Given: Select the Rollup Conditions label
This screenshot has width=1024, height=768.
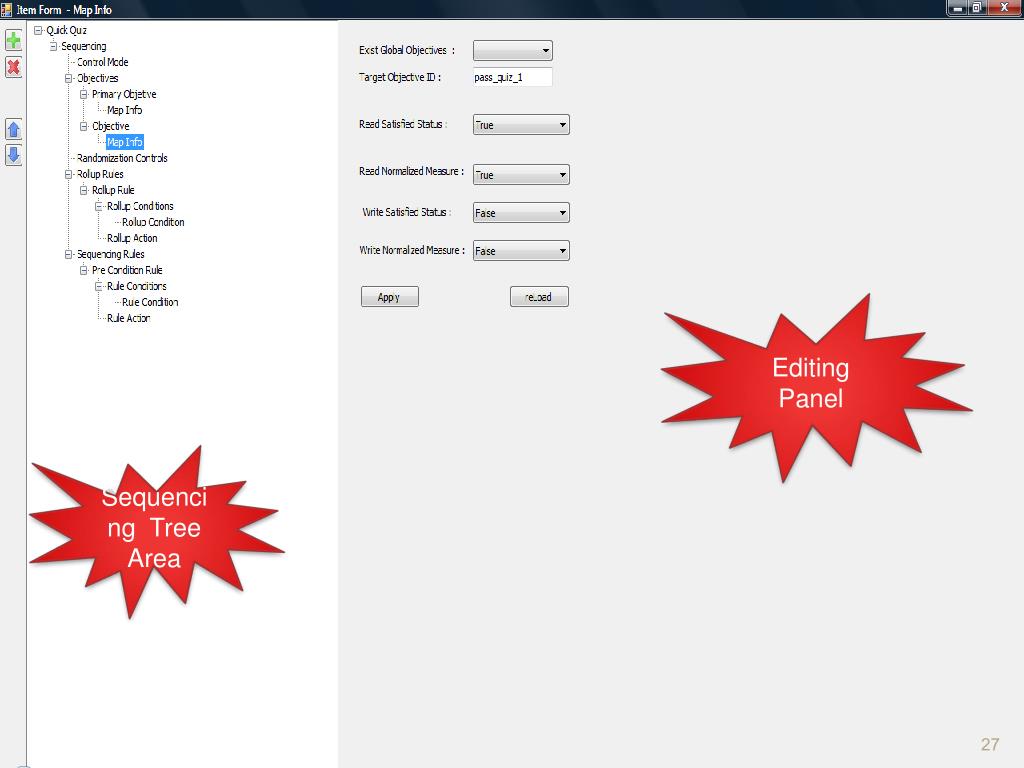Looking at the screenshot, I should (140, 206).
